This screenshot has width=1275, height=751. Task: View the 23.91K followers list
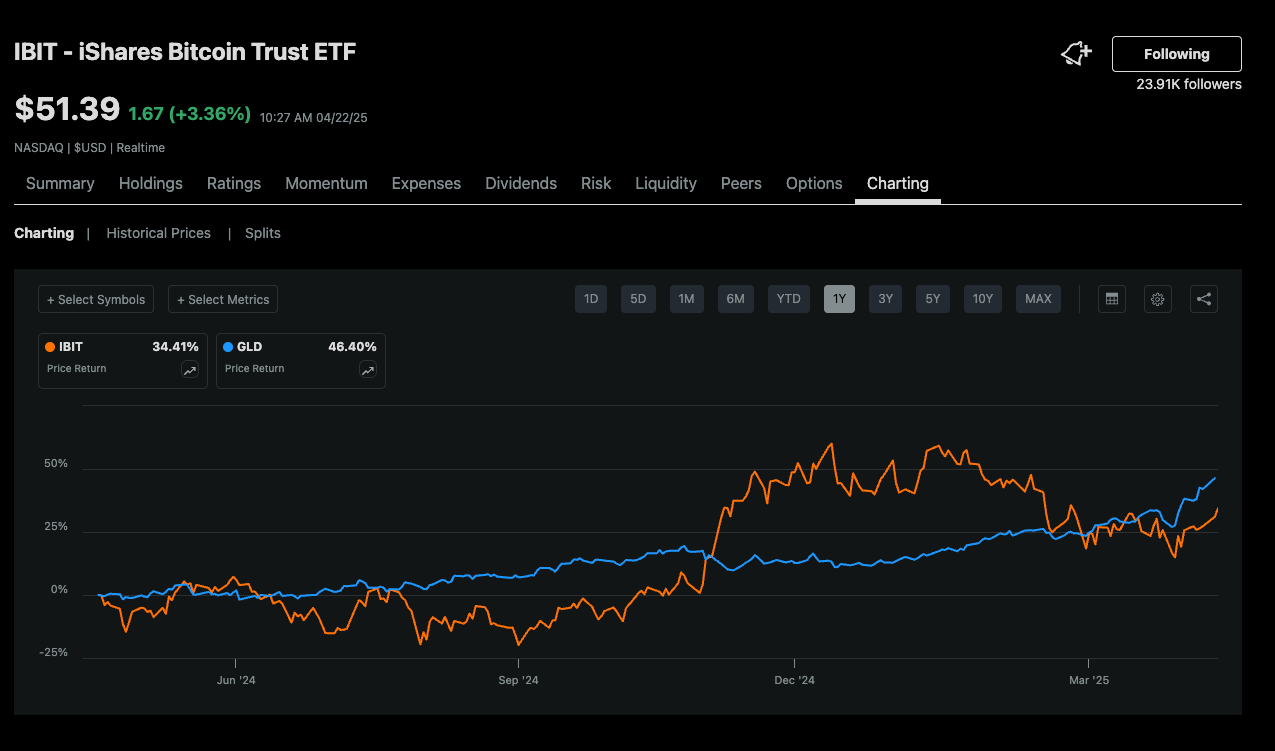pyautogui.click(x=1188, y=84)
